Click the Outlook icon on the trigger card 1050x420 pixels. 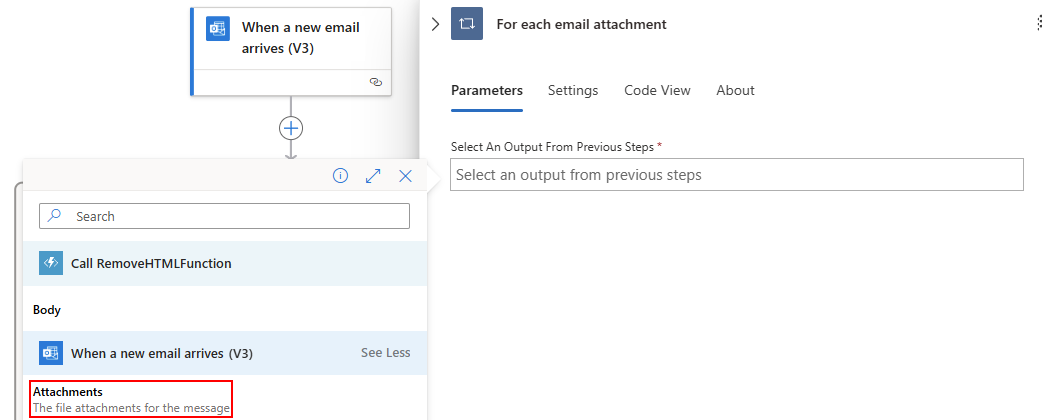[x=218, y=29]
